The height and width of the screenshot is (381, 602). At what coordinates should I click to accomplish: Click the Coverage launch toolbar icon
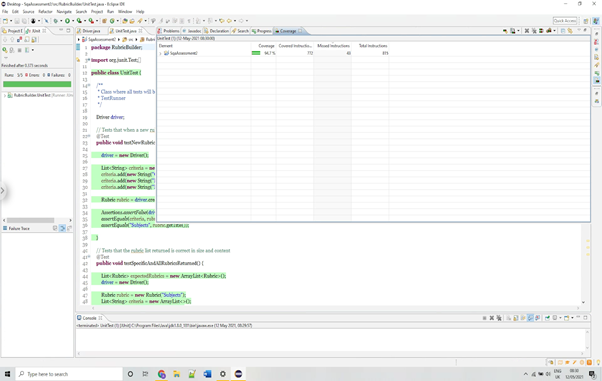[79, 21]
